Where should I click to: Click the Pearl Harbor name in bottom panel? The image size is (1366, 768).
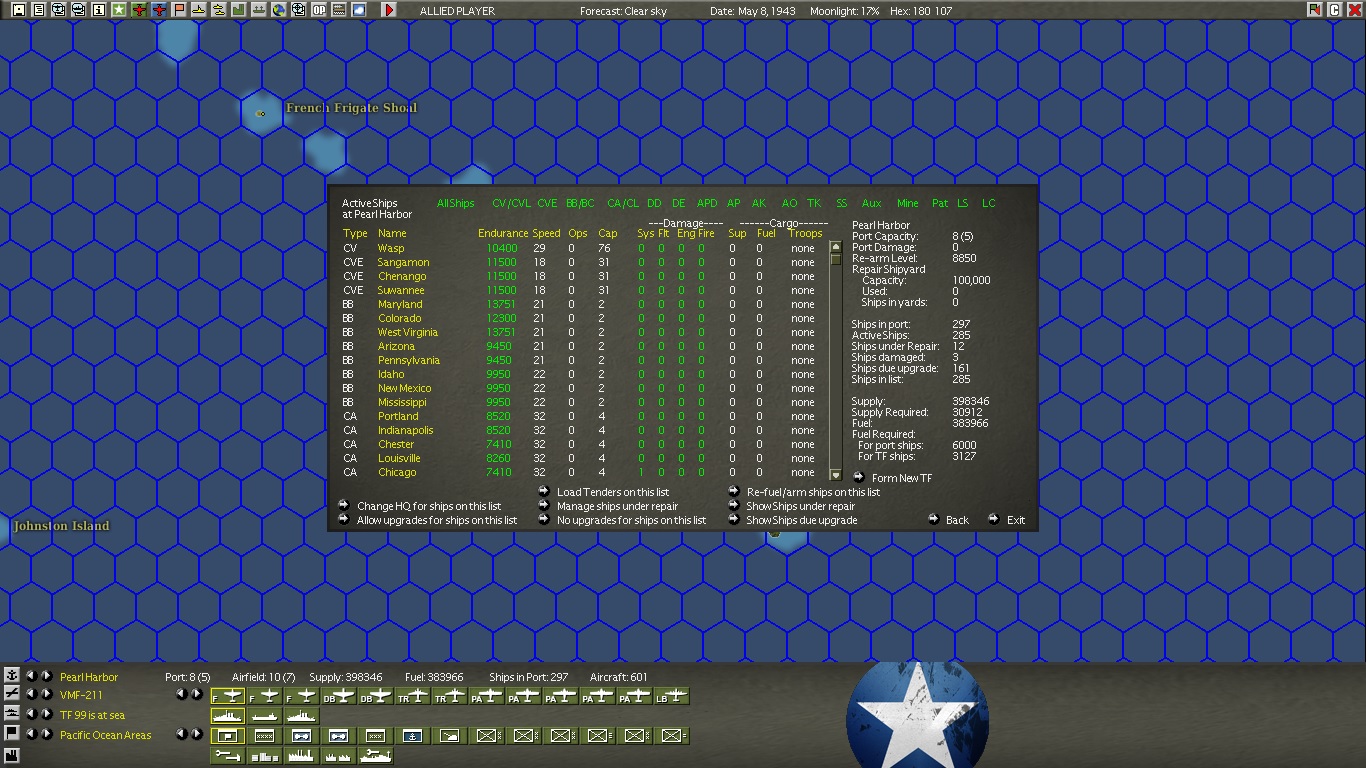tap(89, 677)
